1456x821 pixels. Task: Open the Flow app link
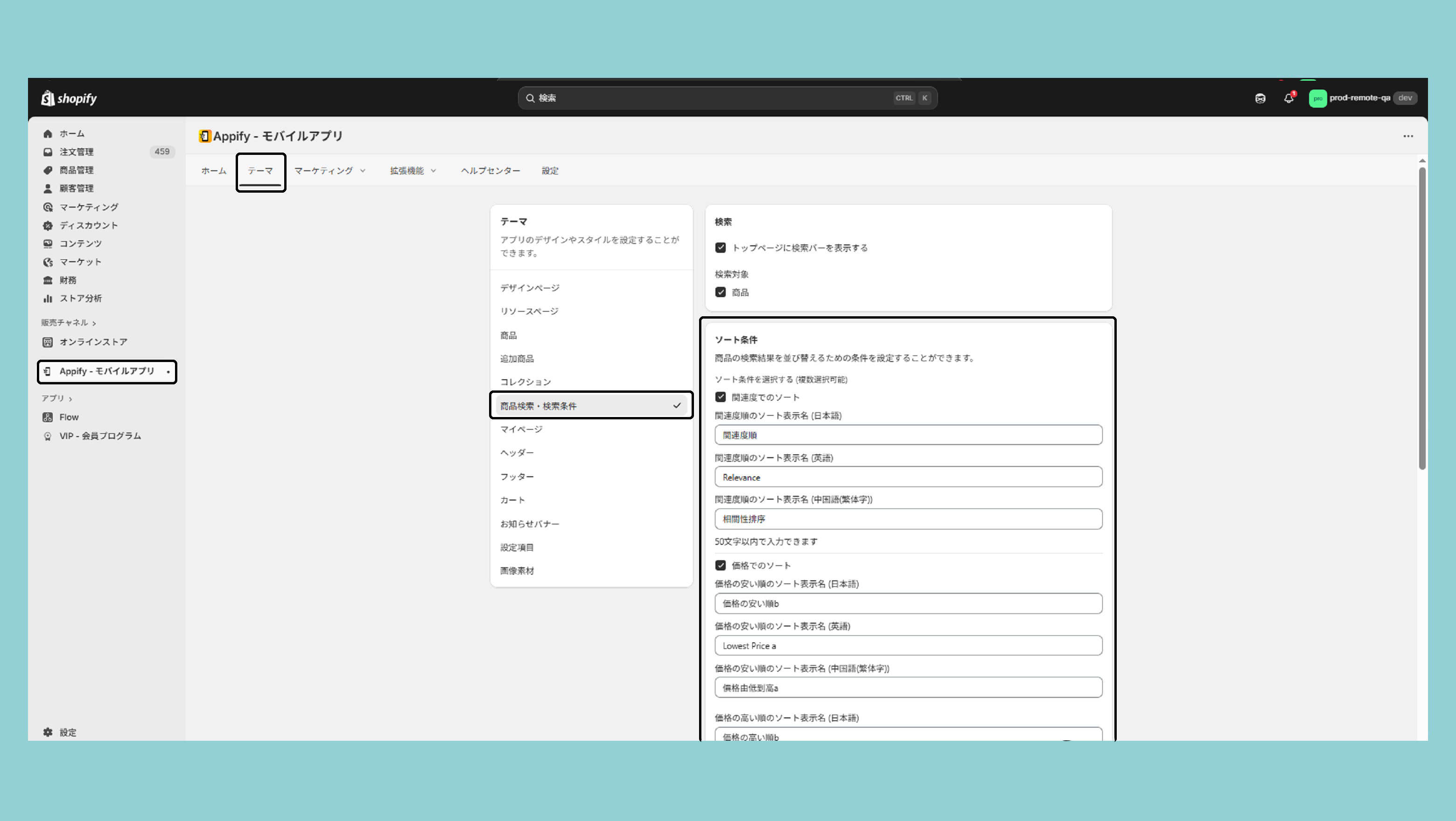(x=69, y=417)
